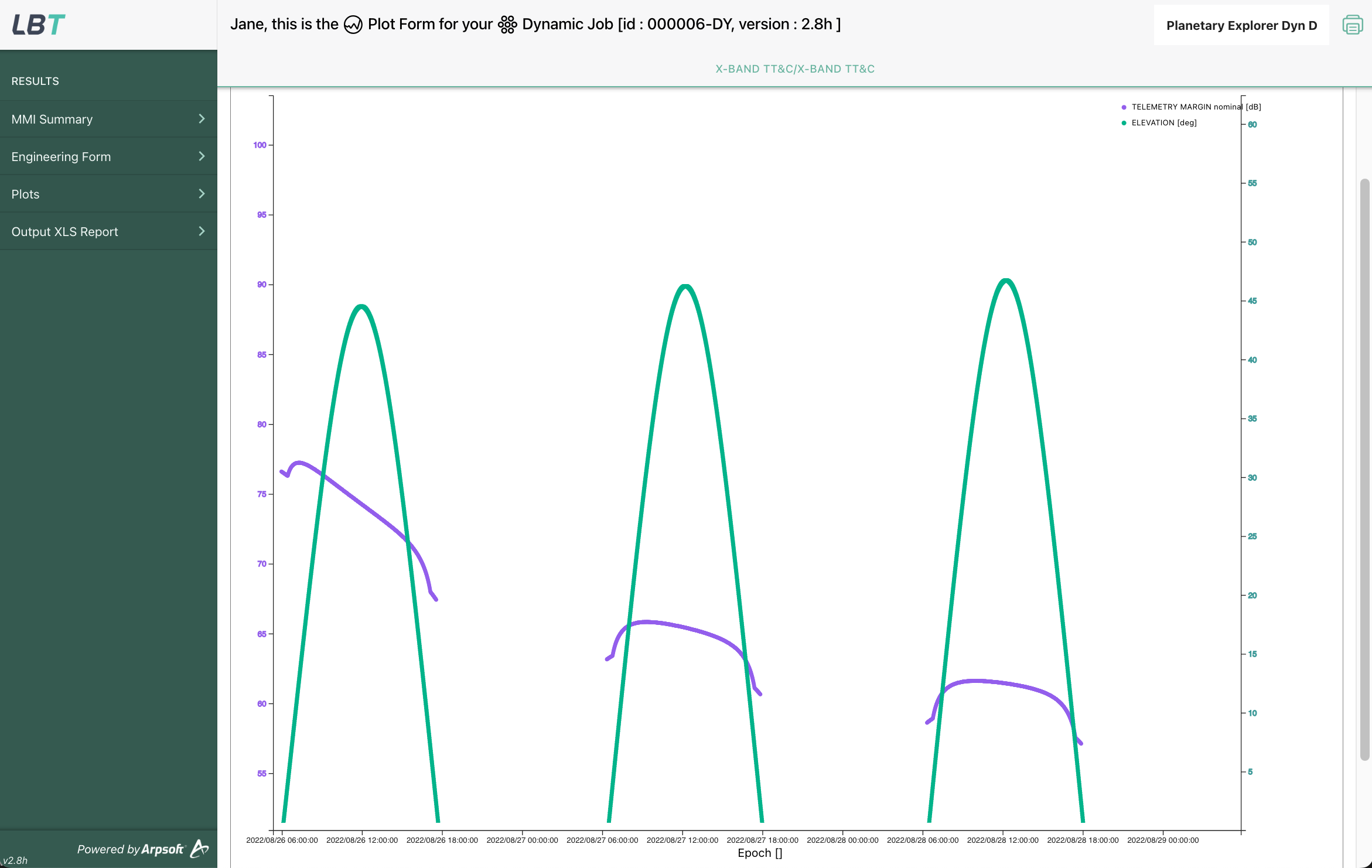Expand the MMI Summary section chevron
This screenshot has width=1372, height=868.
click(x=202, y=118)
